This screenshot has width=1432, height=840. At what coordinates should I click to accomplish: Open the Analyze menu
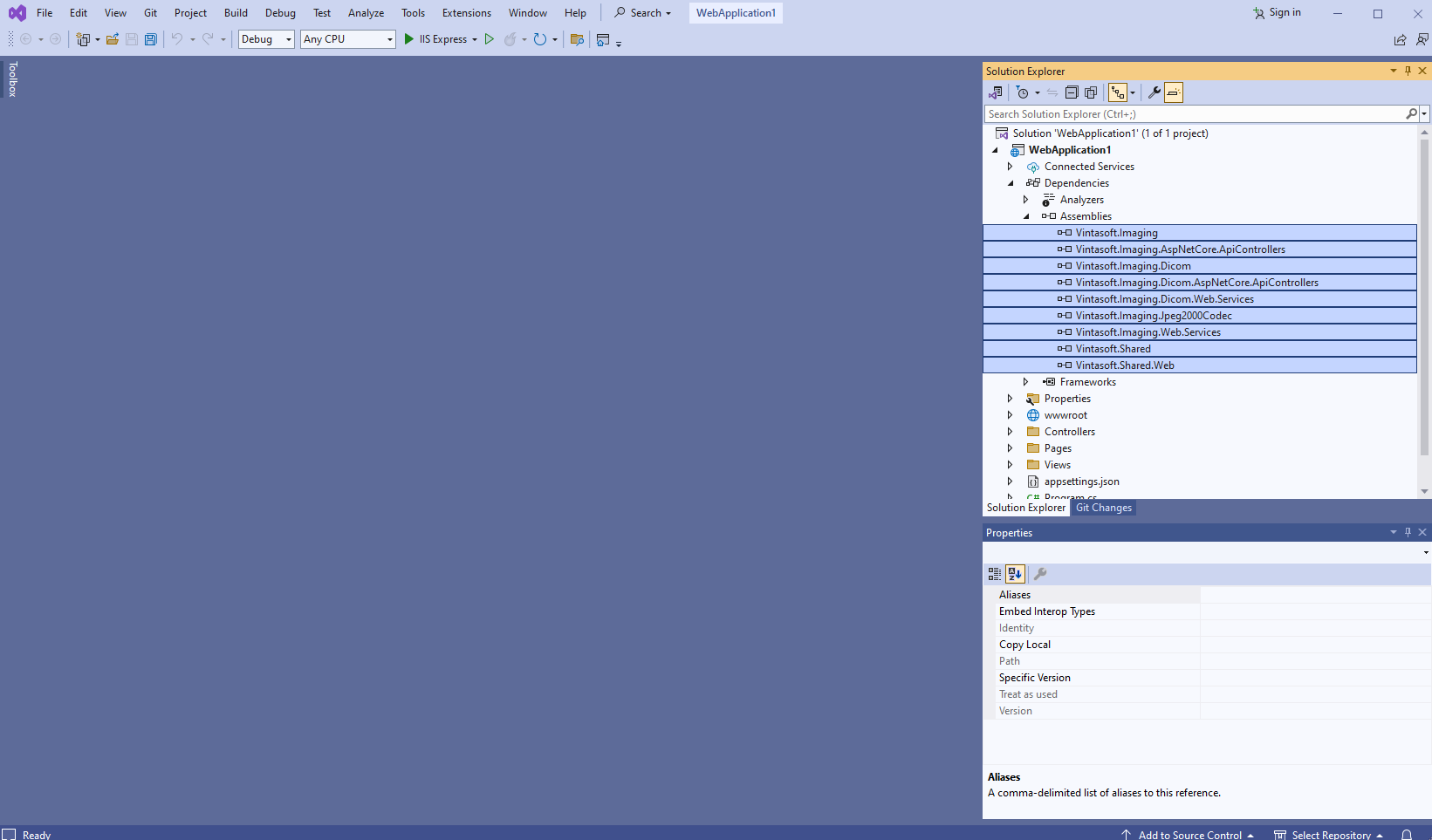[366, 13]
